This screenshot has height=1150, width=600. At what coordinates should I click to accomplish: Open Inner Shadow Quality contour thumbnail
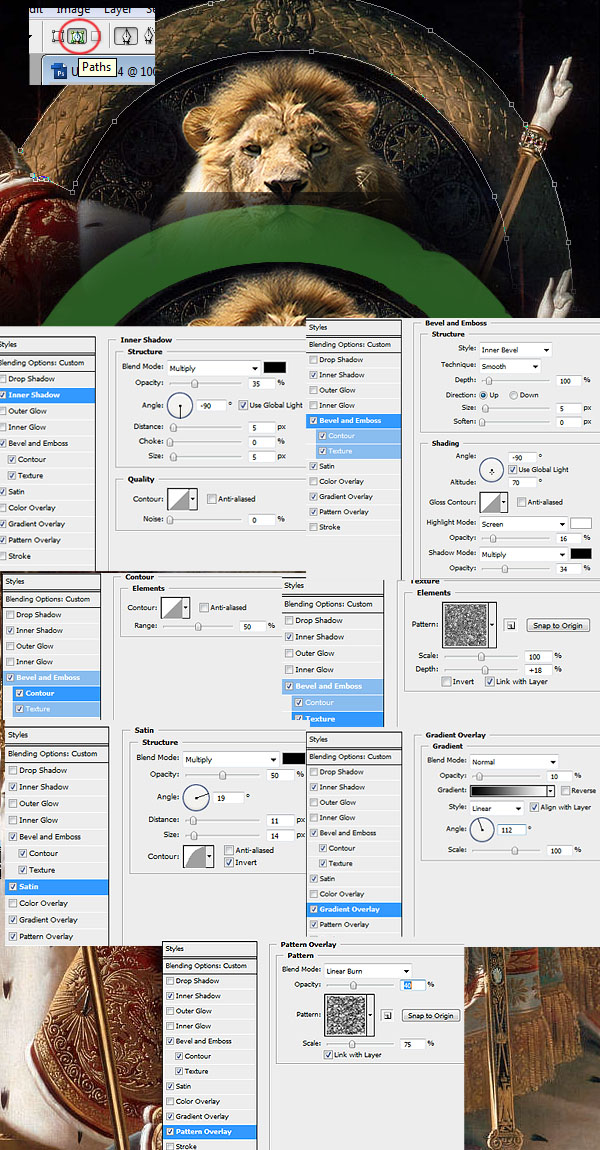(x=178, y=499)
